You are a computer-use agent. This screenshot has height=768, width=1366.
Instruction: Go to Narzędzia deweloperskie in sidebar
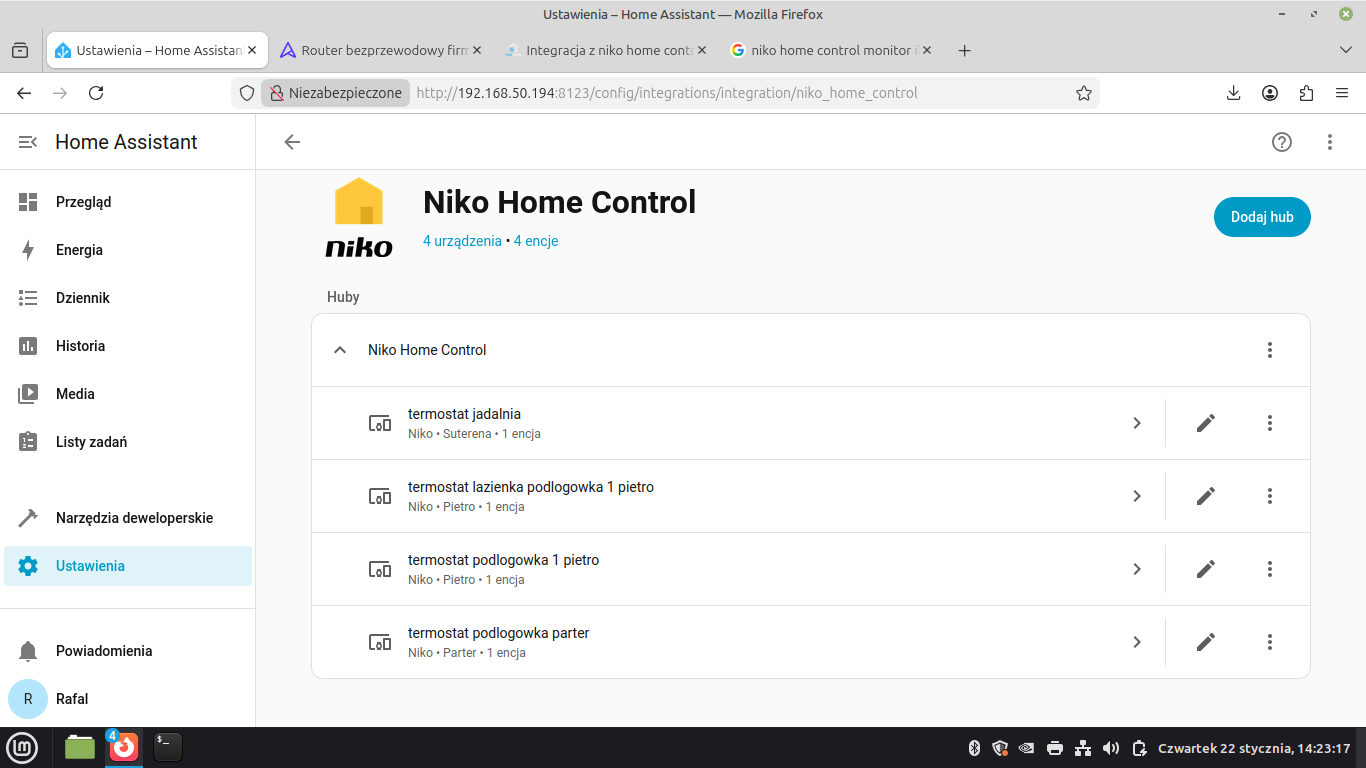[134, 518]
